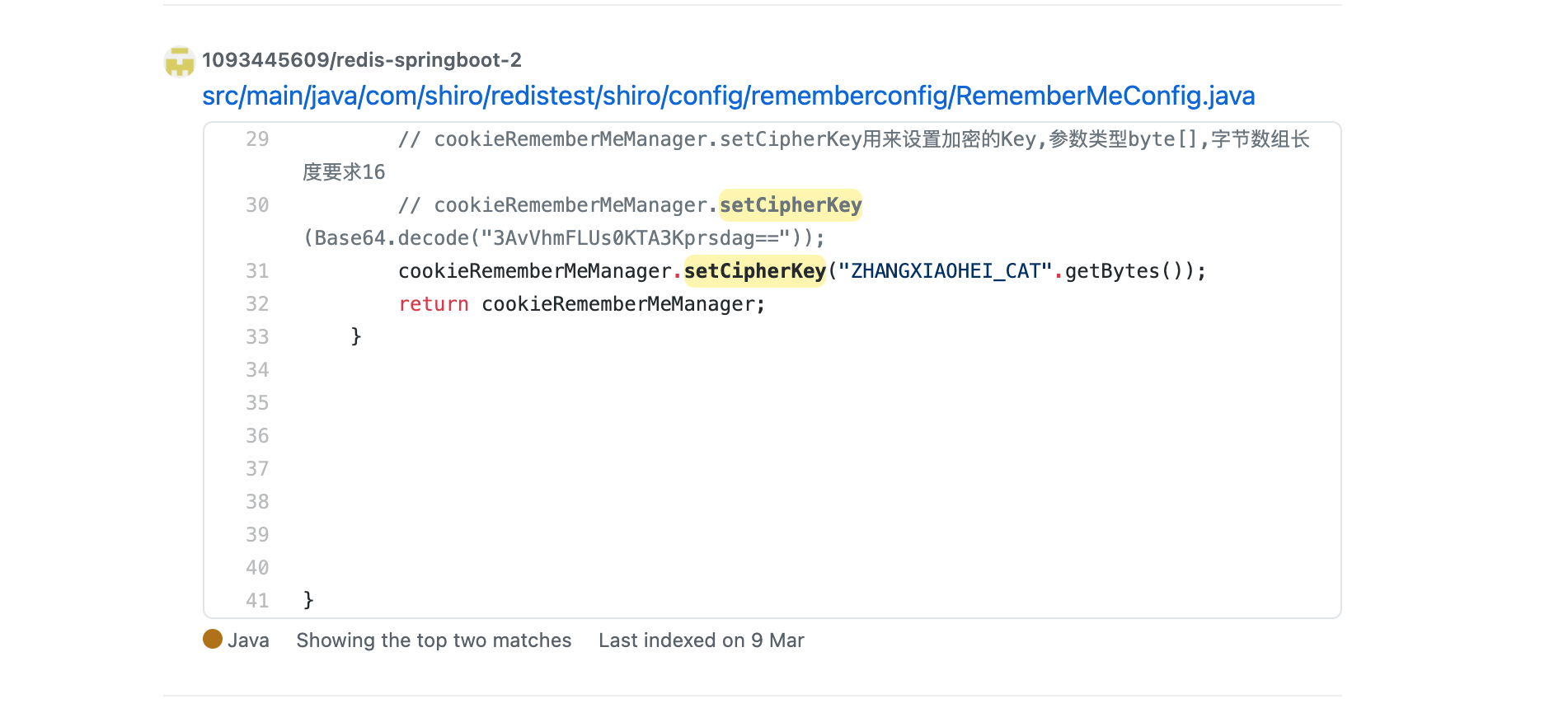Click the "Showing the top two matches" text
This screenshot has height=727, width=1568.
(x=434, y=640)
